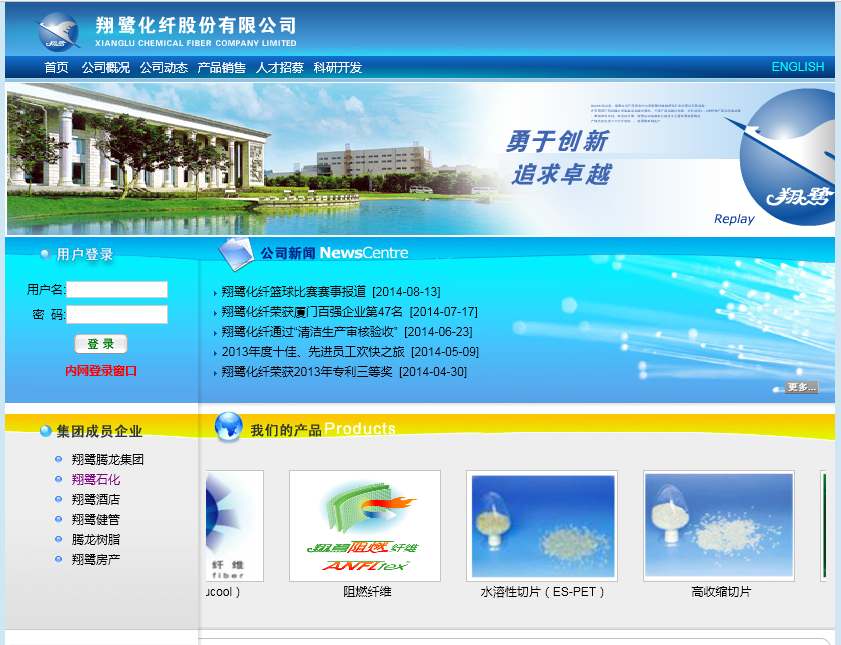
Task: Open the 首页 menu item
Action: point(56,68)
